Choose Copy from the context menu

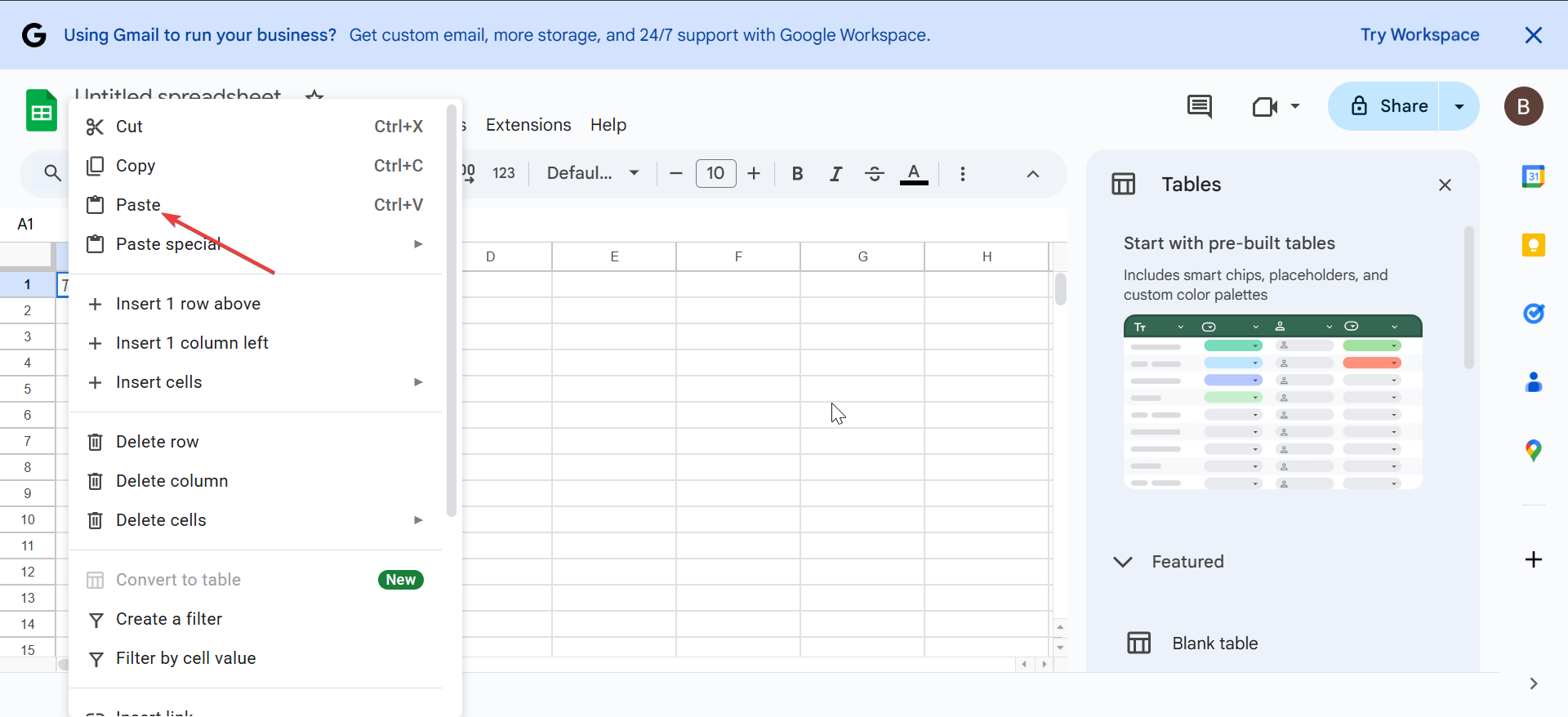pyautogui.click(x=256, y=166)
